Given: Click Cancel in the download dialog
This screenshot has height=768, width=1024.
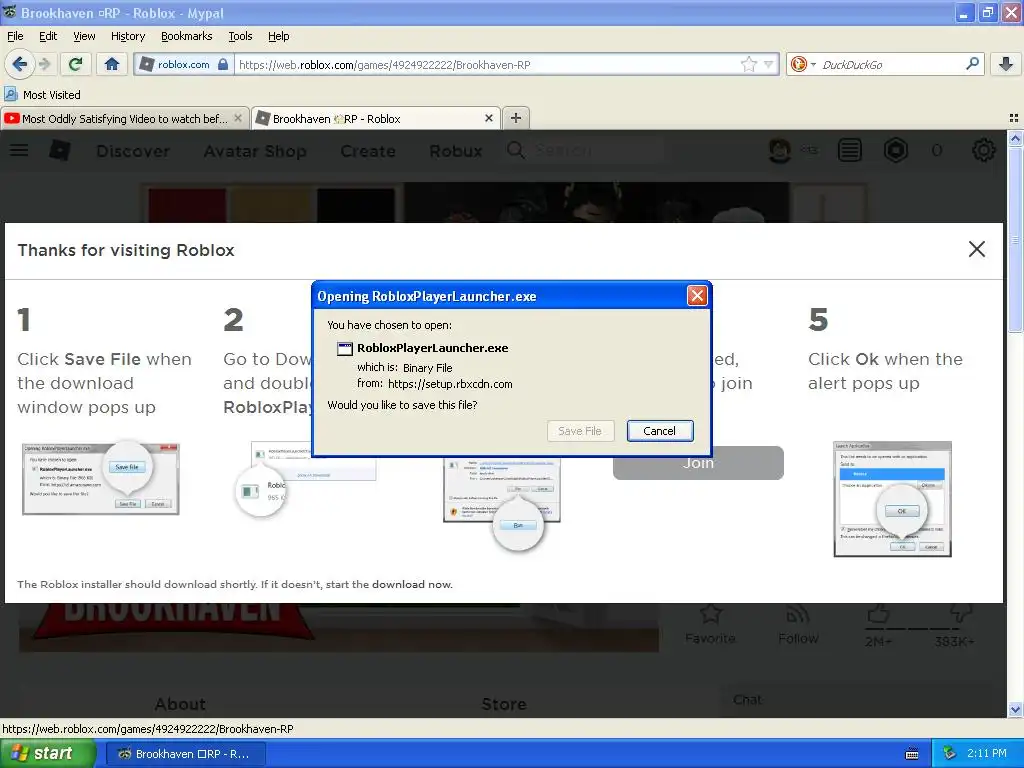Looking at the screenshot, I should point(660,430).
